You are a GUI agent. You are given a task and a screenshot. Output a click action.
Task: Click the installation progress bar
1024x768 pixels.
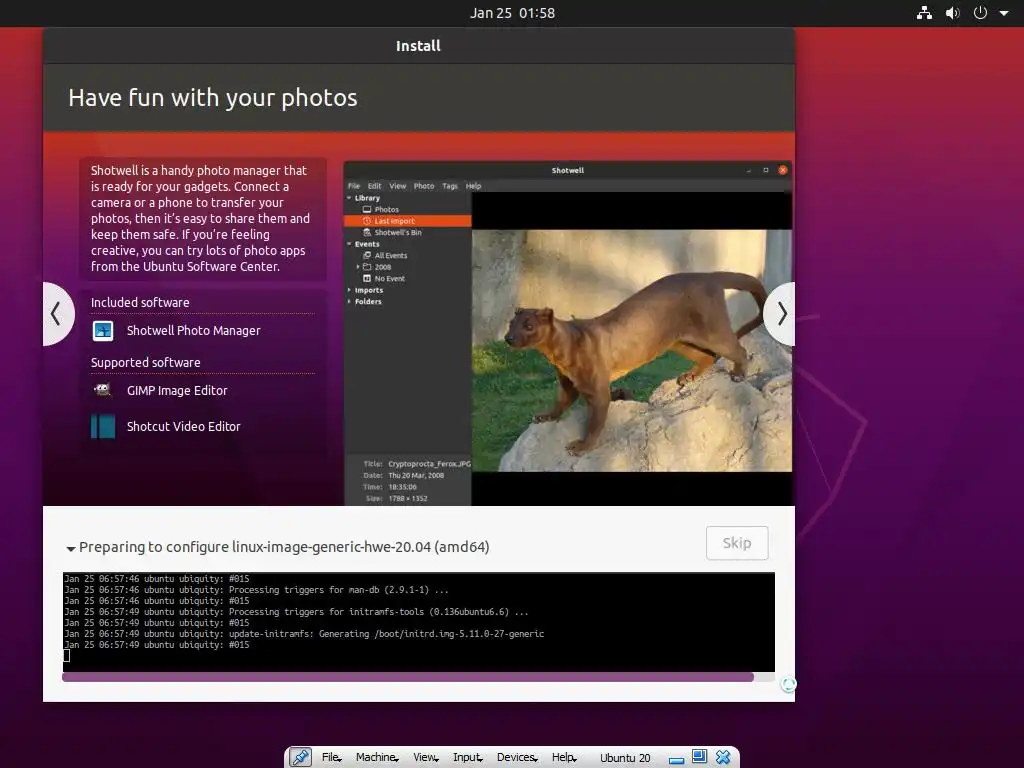418,677
